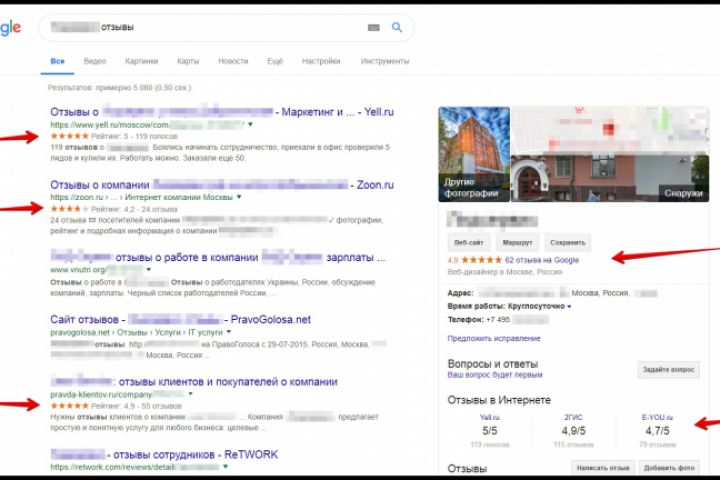The height and width of the screenshot is (480, 720).
Task: Expand the Ещё menu
Action: (x=275, y=61)
